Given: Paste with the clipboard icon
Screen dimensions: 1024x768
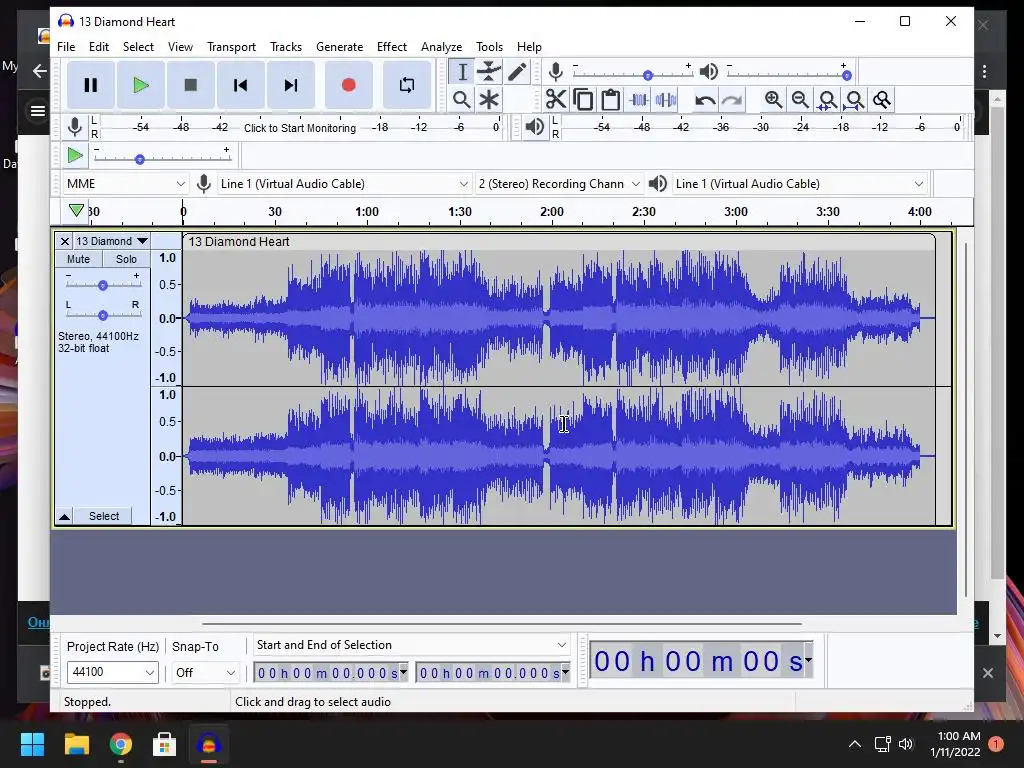Looking at the screenshot, I should (x=611, y=100).
